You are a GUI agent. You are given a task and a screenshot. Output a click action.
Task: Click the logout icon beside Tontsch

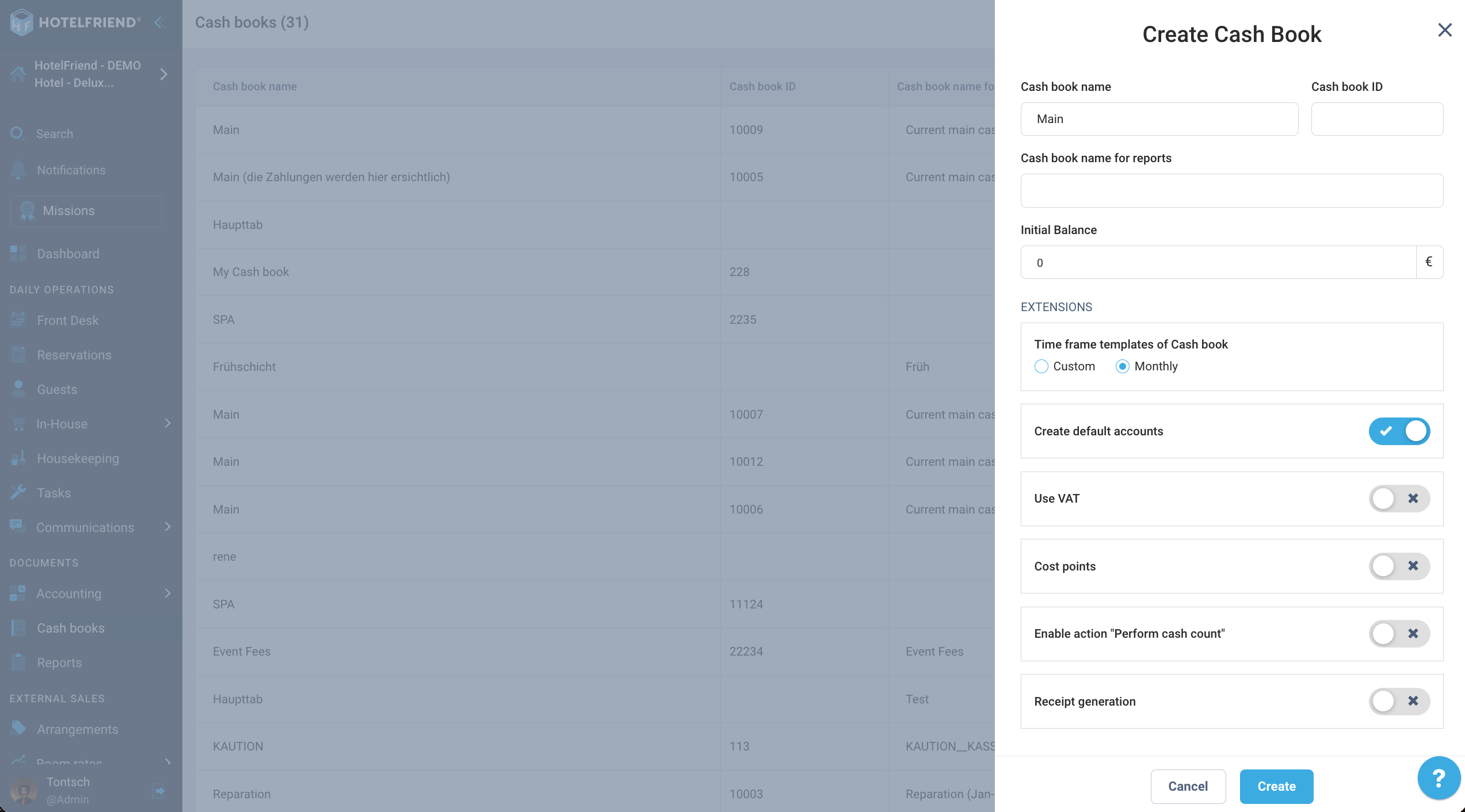[159, 791]
